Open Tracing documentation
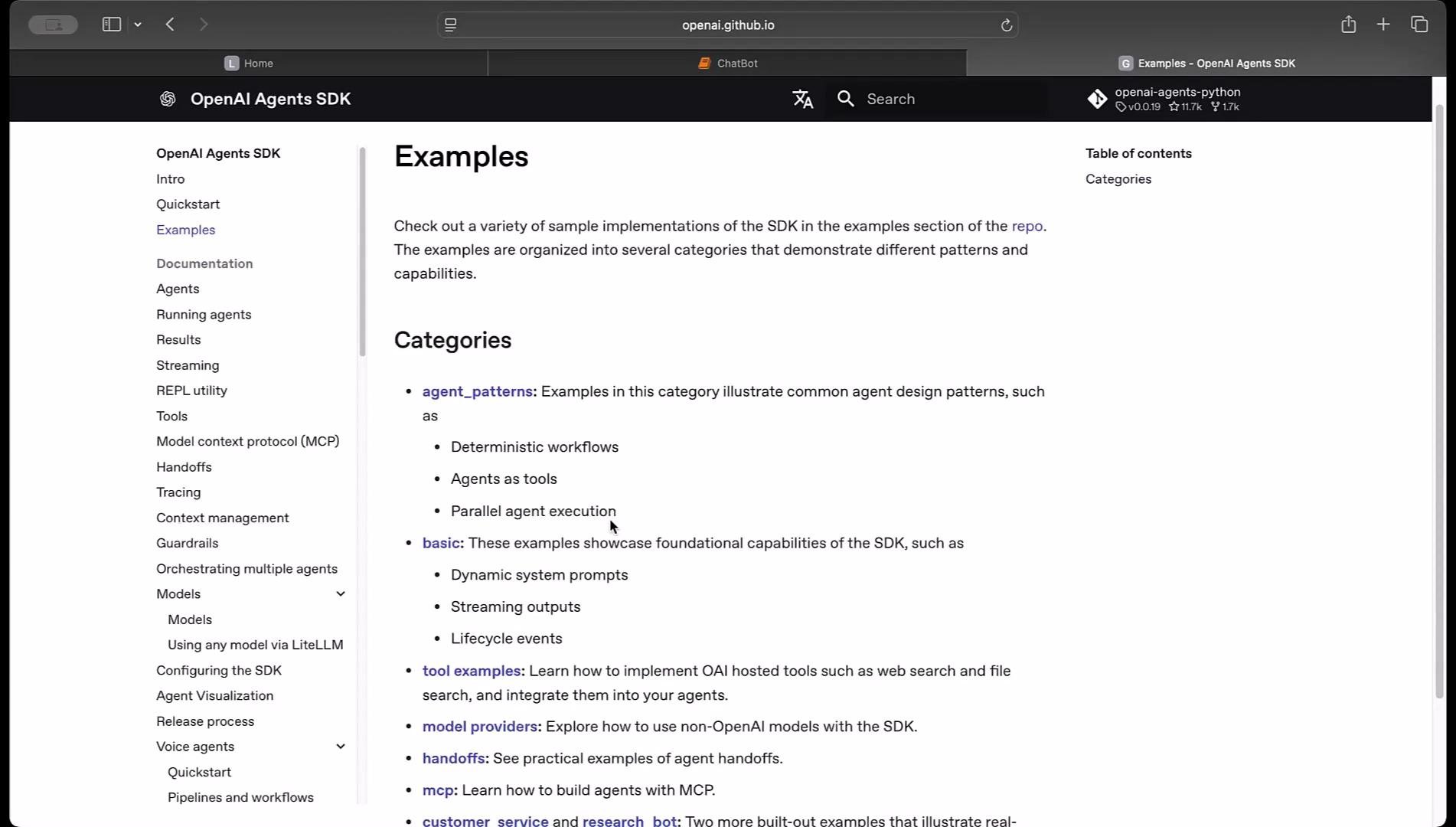 pos(178,492)
